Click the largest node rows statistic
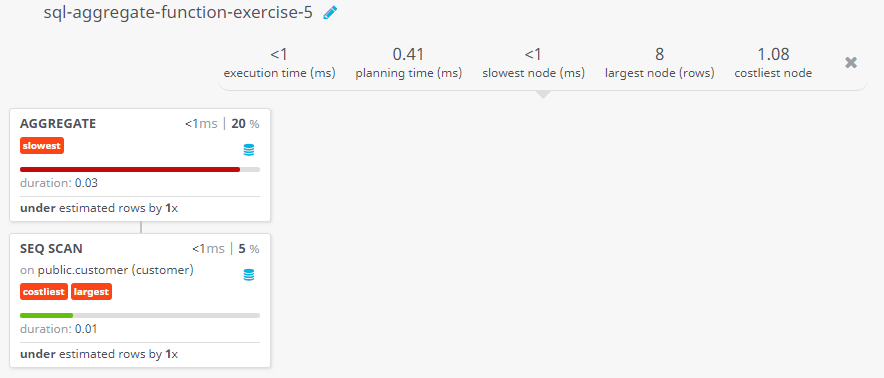Screen dimensions: 884x378 (660, 63)
